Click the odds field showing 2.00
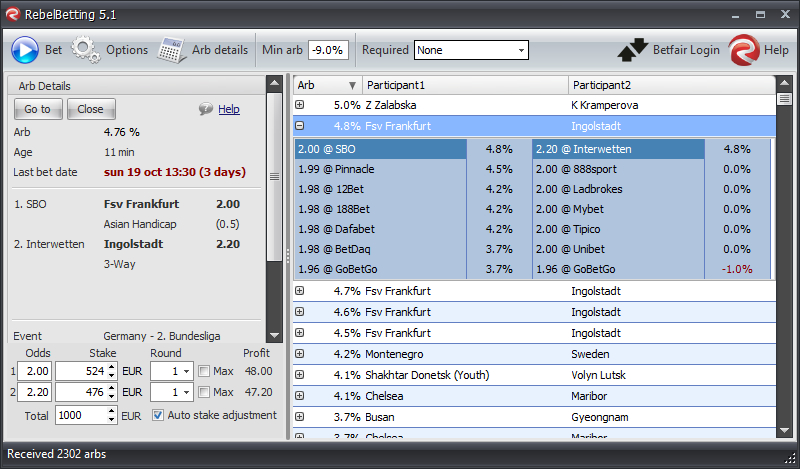This screenshot has height=469, width=800. [x=35, y=371]
